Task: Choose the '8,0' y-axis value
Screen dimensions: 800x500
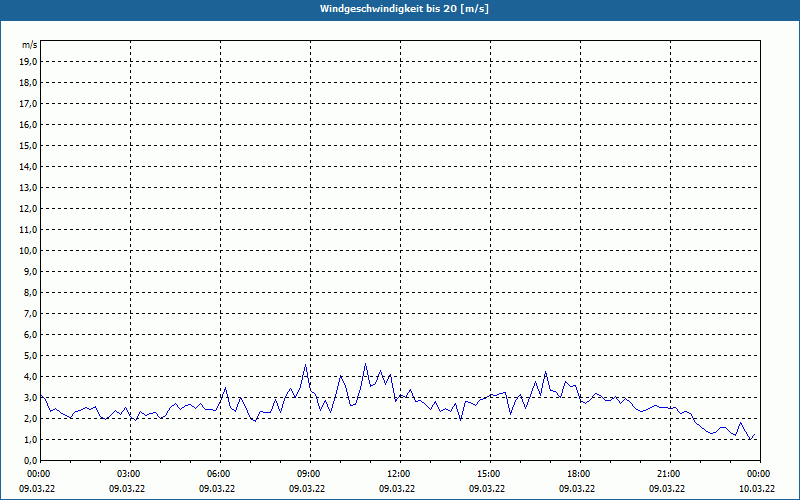Action: coord(30,292)
